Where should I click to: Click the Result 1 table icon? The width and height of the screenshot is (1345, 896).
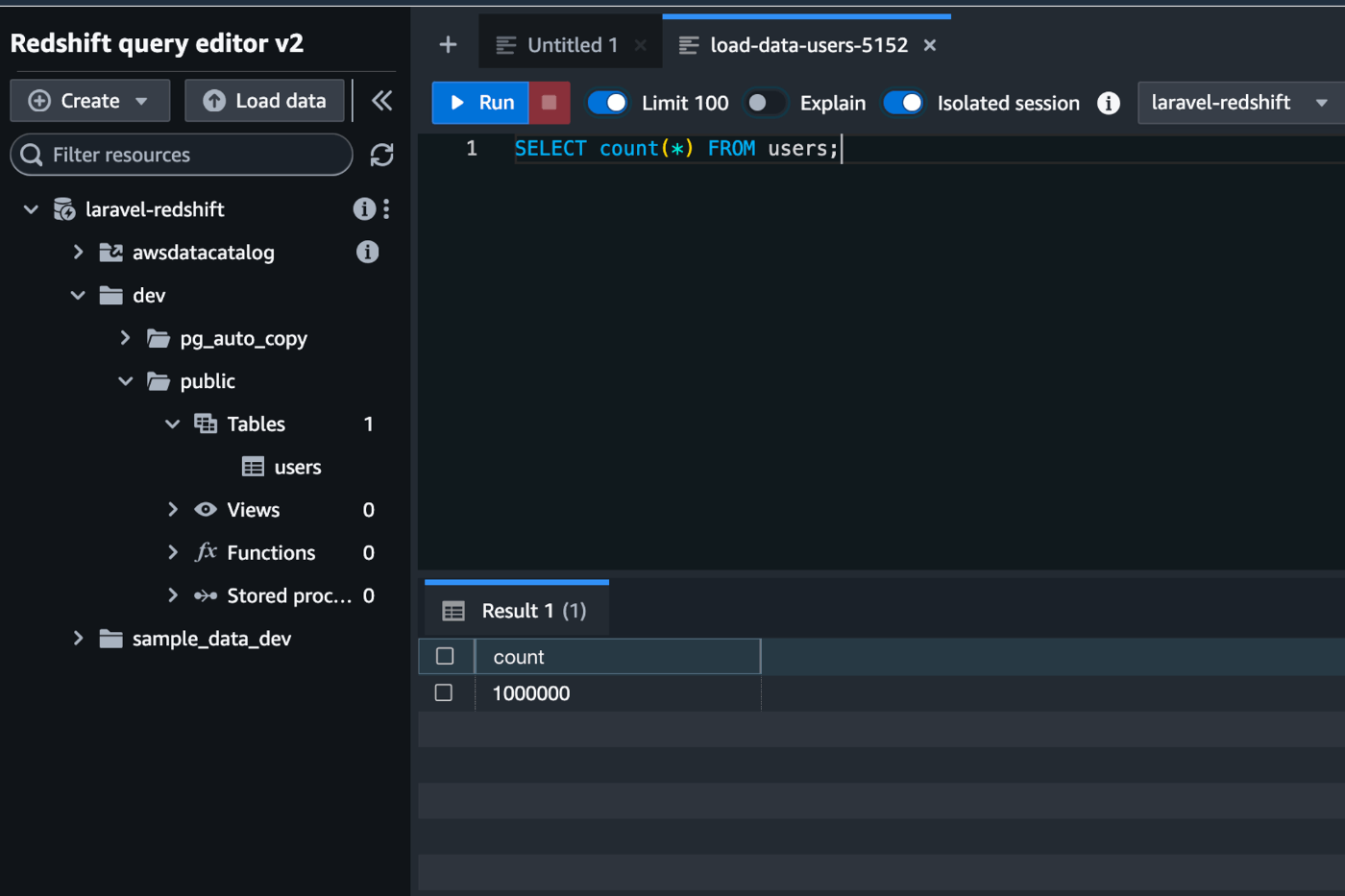click(453, 611)
